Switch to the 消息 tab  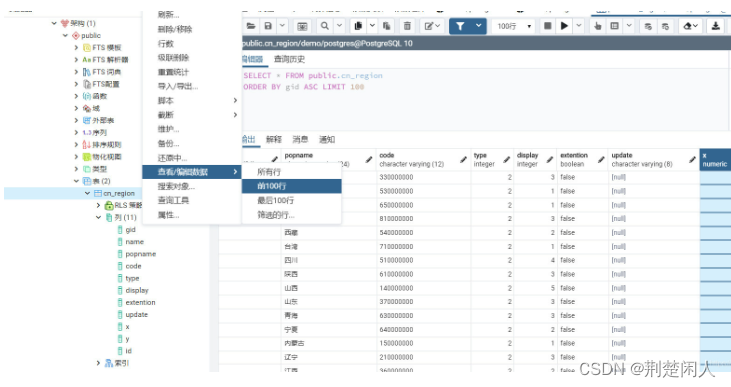point(300,139)
